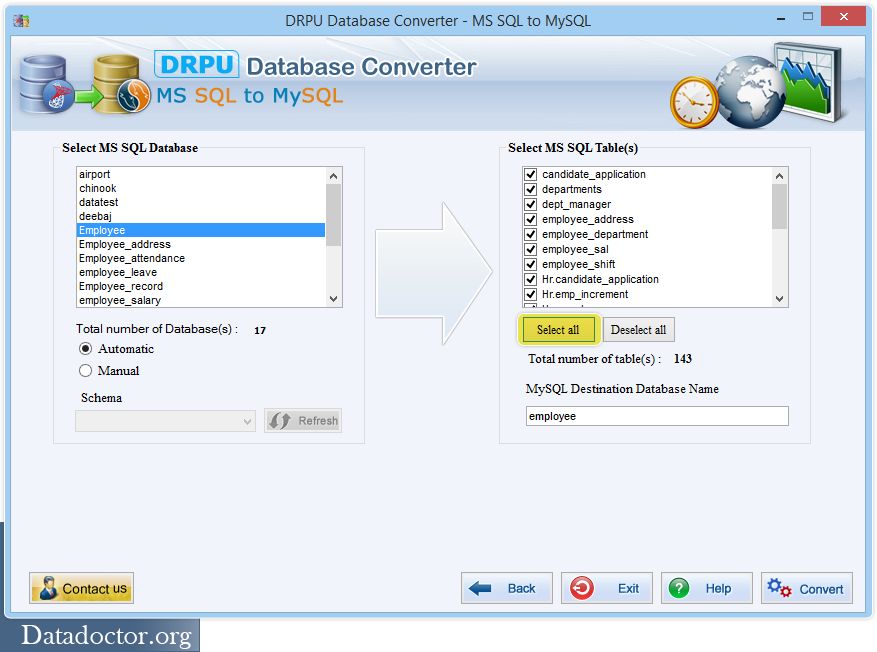Select the Manual radio button
This screenshot has width=877, height=652.
tap(86, 371)
